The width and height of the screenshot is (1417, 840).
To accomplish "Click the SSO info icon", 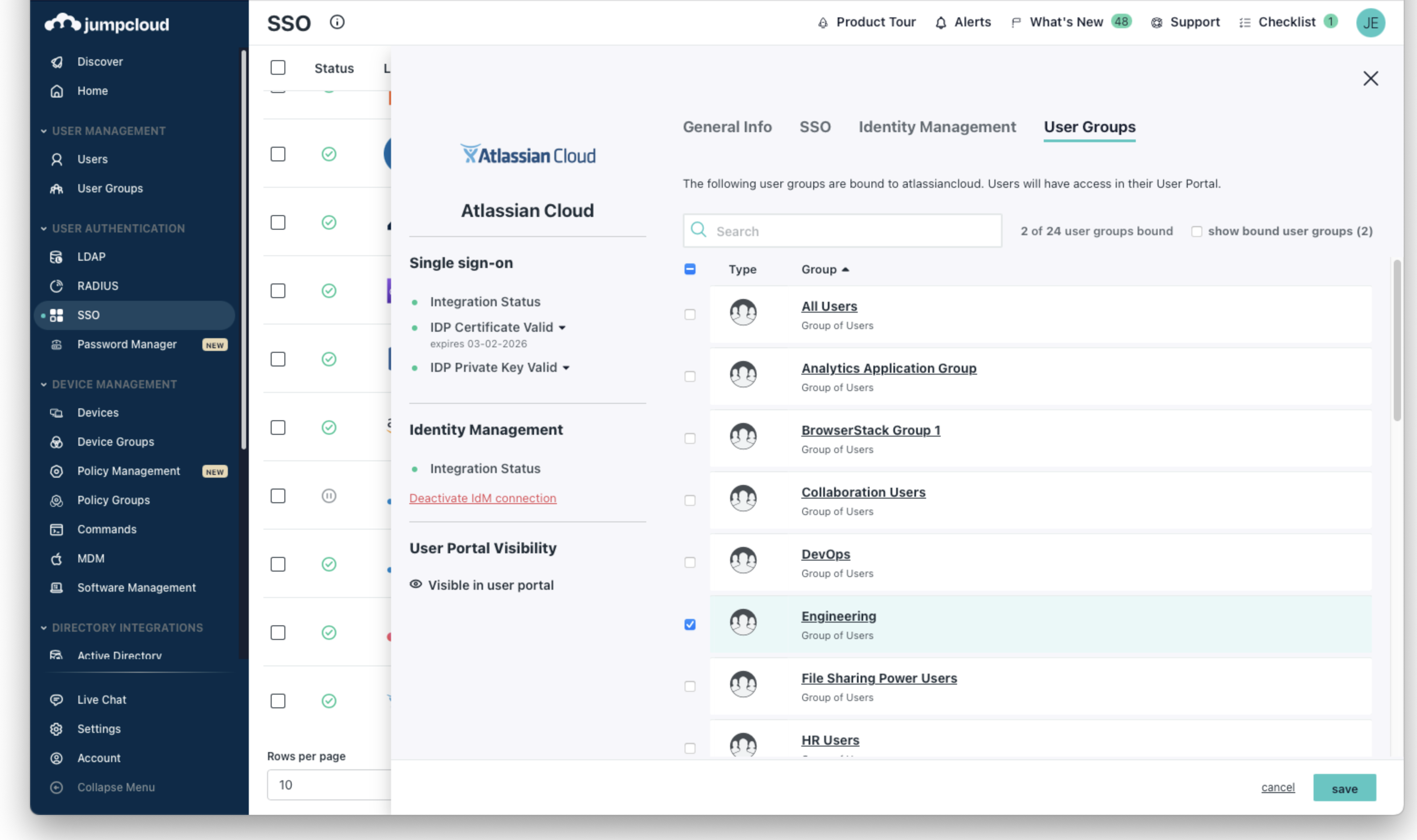I will (337, 23).
